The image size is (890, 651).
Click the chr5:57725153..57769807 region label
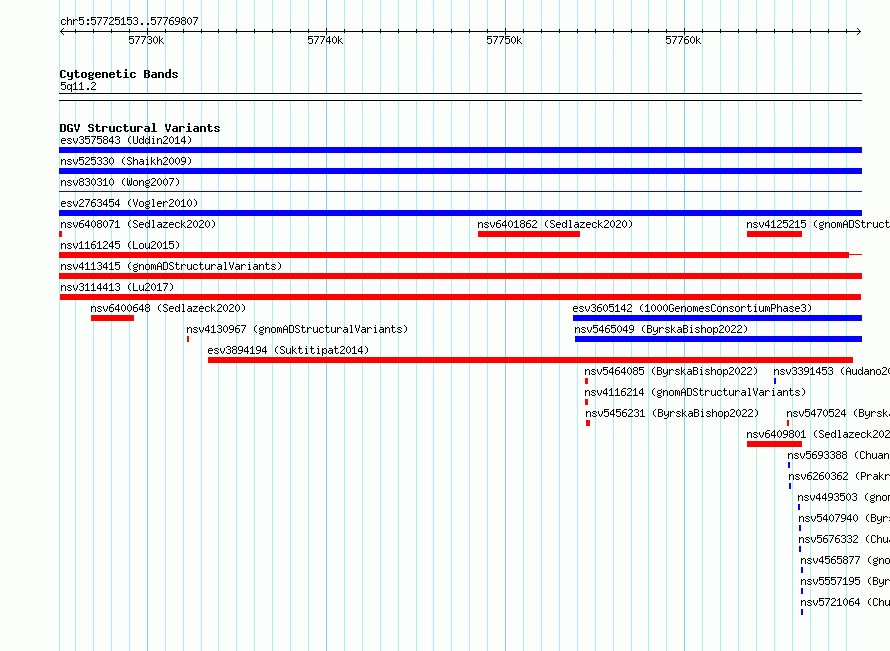tap(129, 21)
